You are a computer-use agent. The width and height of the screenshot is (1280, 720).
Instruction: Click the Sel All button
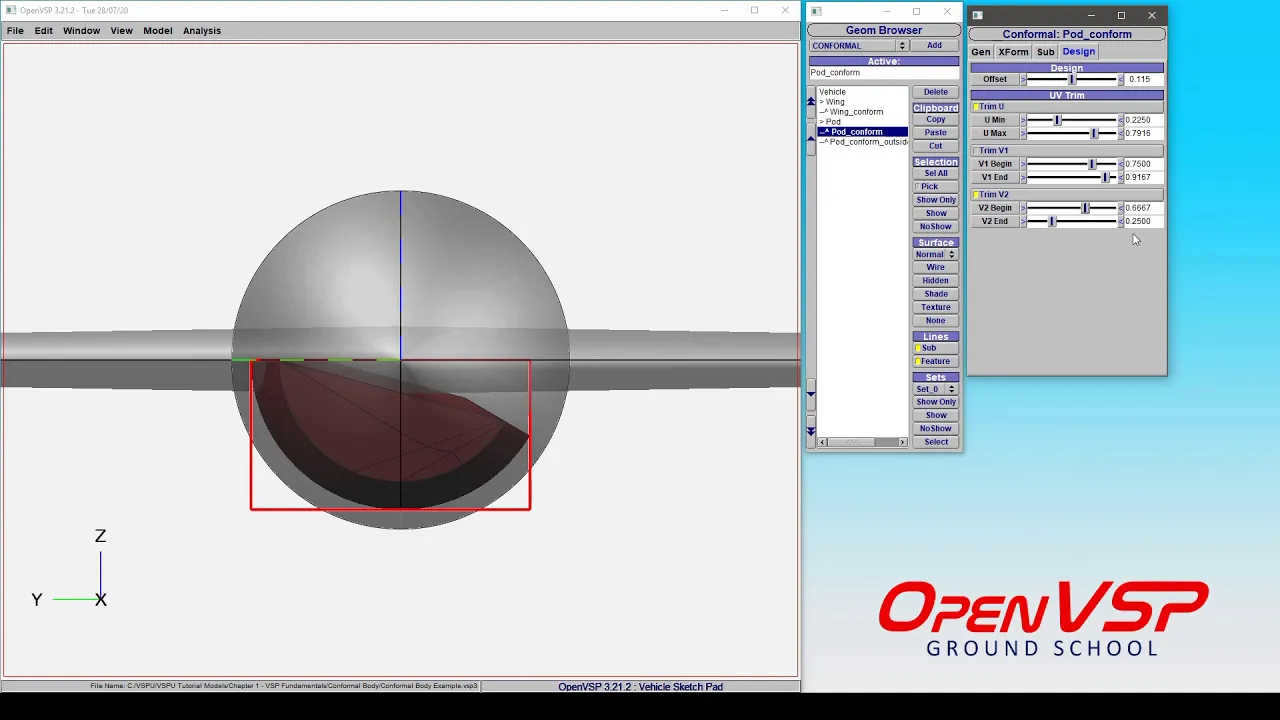click(x=936, y=174)
